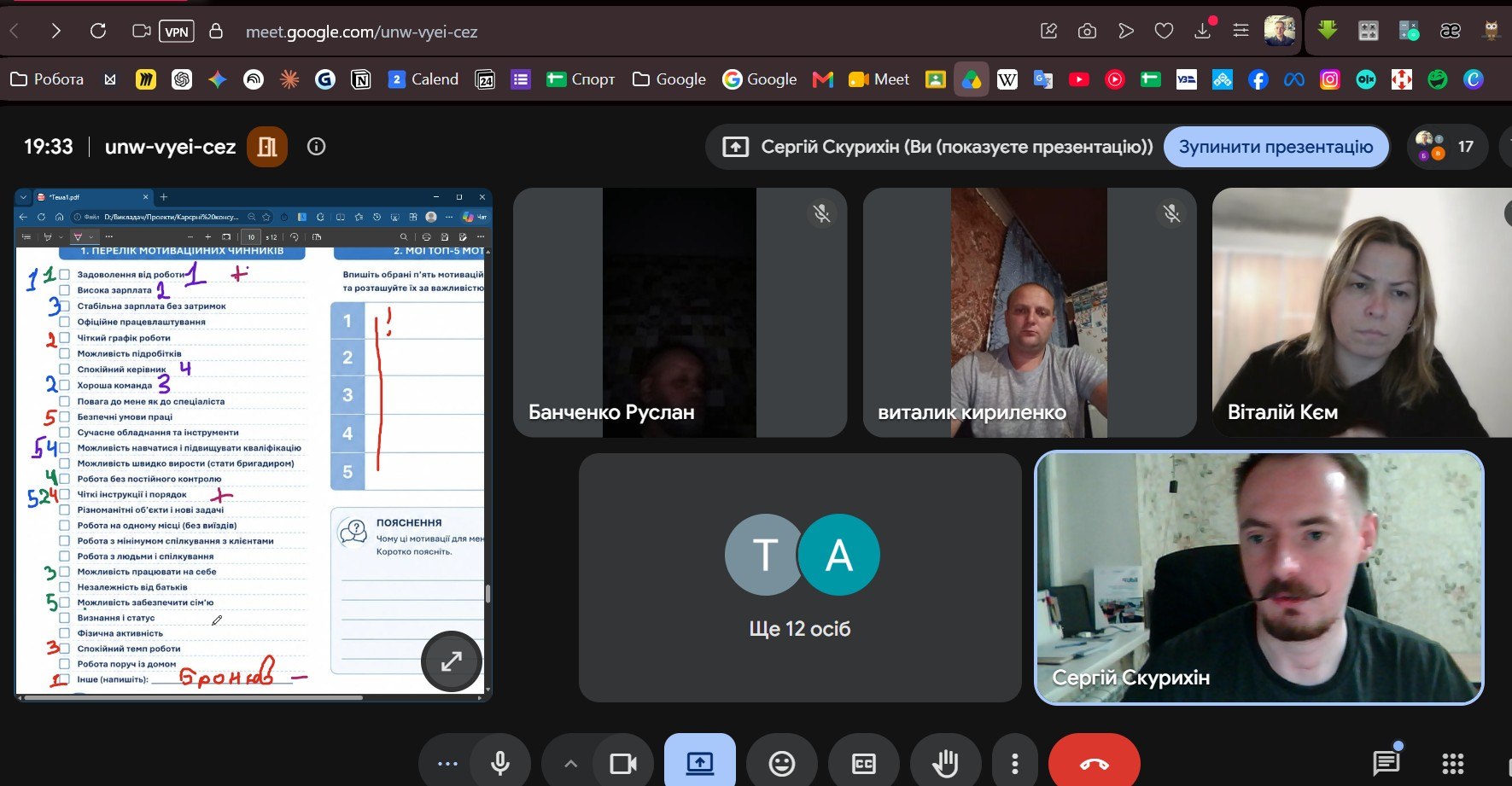Click Зупинити презентацію button
This screenshot has width=1512, height=786.
[x=1276, y=147]
